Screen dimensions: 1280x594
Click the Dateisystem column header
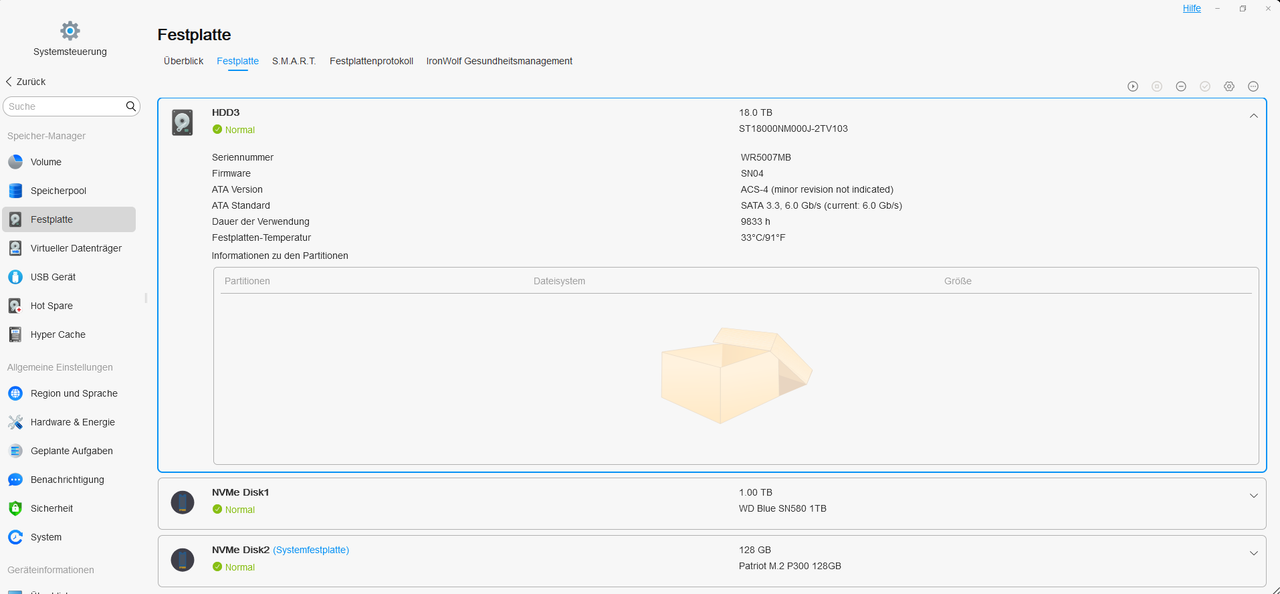pyautogui.click(x=559, y=281)
